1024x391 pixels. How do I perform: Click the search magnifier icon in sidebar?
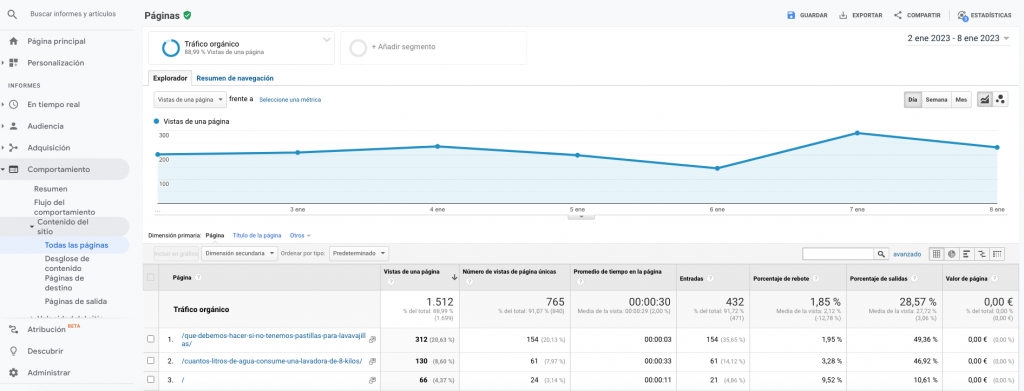(x=12, y=14)
